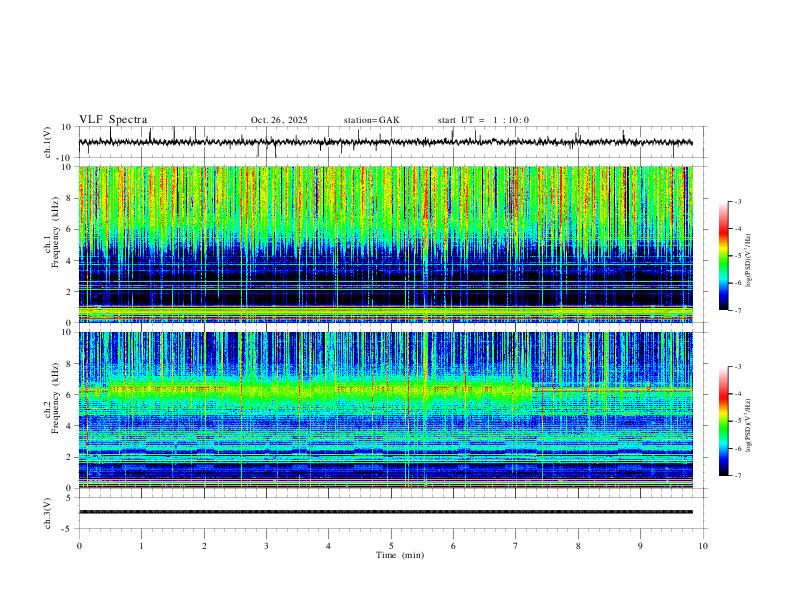Click the "ch.1(V)" waveform axis label
The image size is (792, 612).
click(48, 142)
